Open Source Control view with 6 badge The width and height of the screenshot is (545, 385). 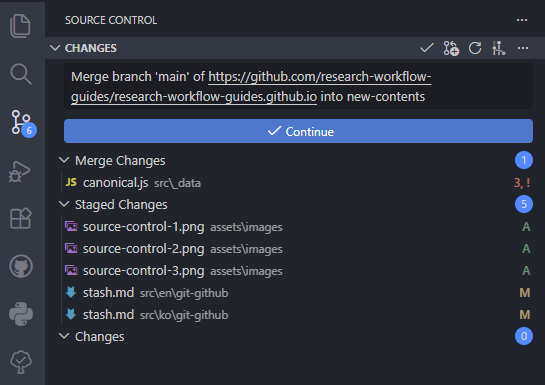pyautogui.click(x=23, y=123)
